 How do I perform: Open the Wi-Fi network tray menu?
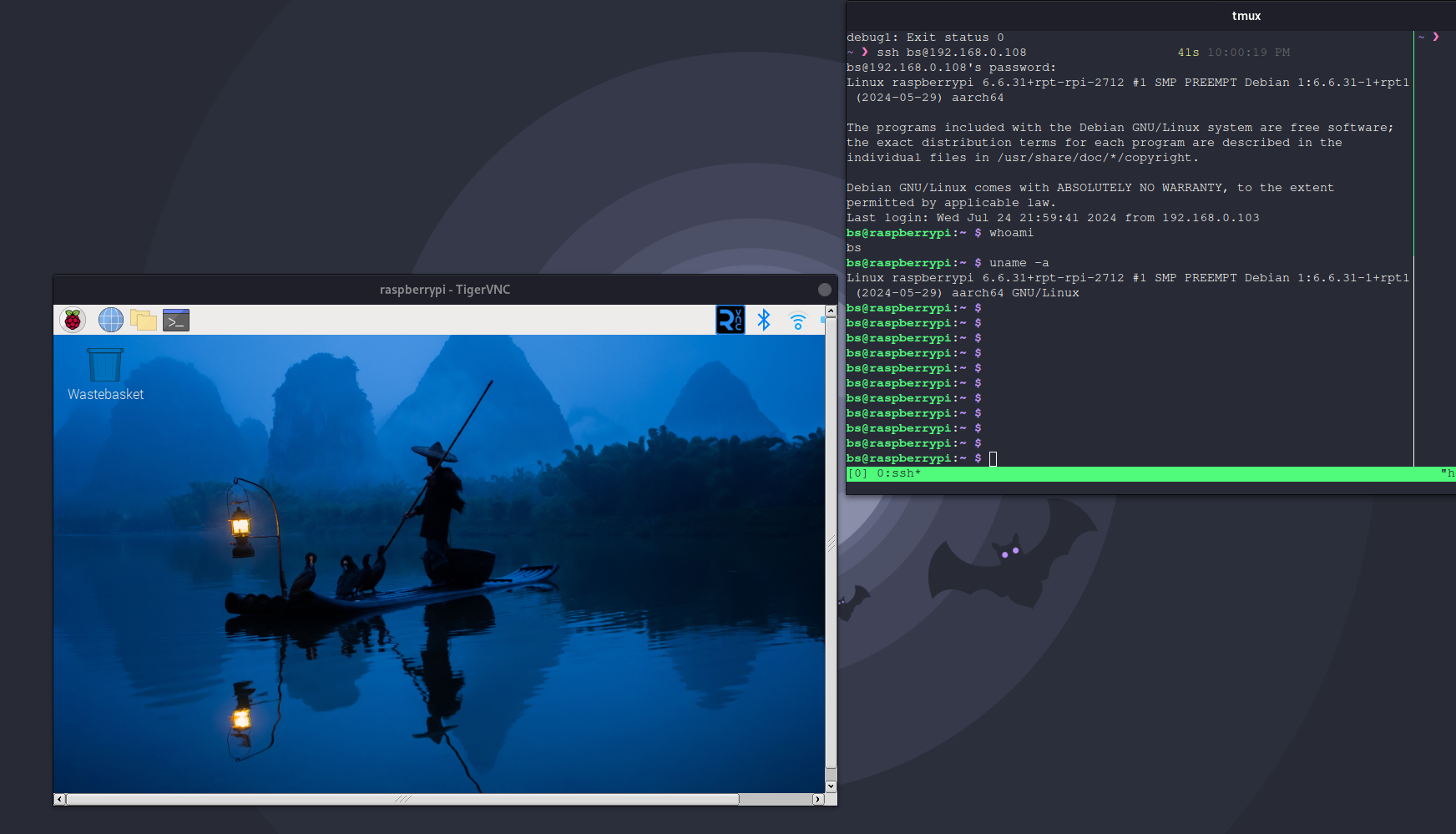798,321
